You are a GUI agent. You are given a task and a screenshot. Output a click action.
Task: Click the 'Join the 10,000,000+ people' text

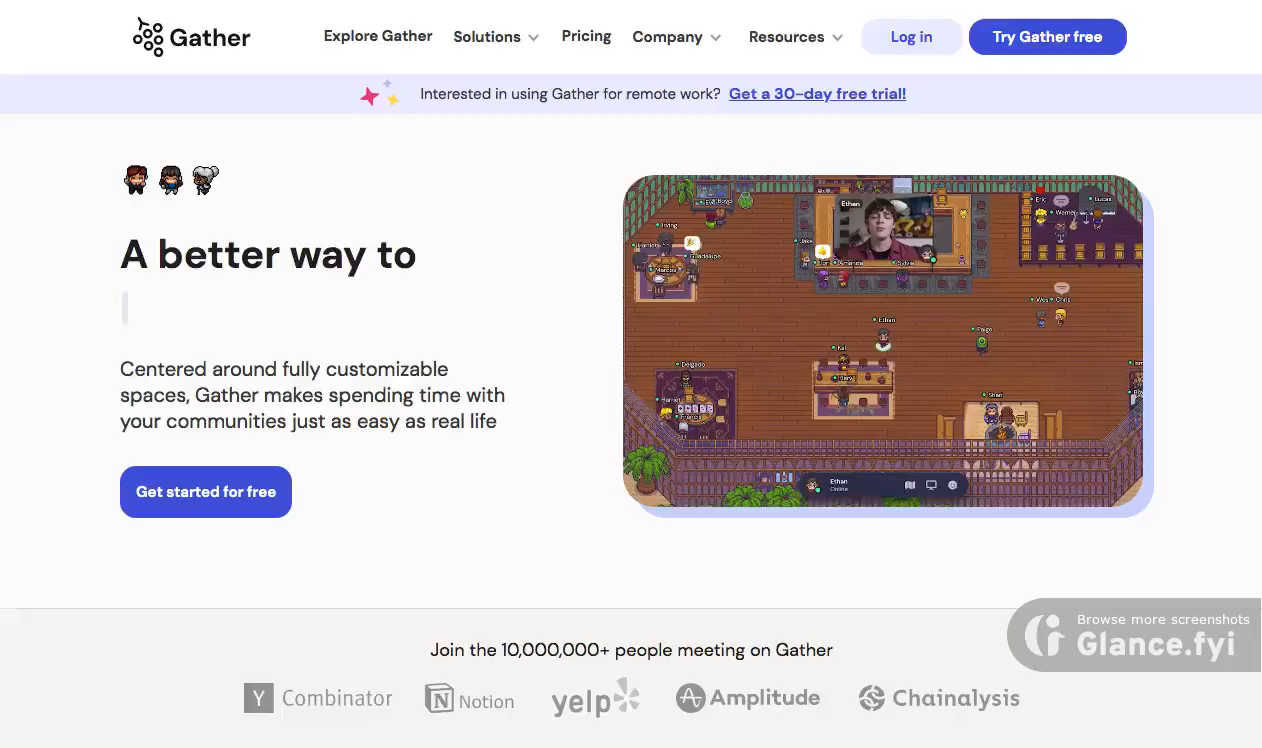pyautogui.click(x=631, y=650)
